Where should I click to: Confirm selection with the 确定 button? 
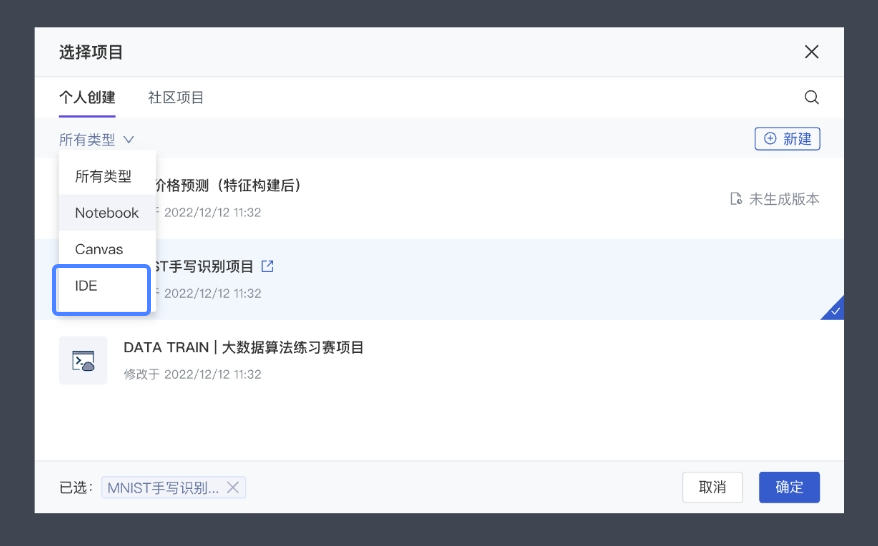pyautogui.click(x=790, y=487)
